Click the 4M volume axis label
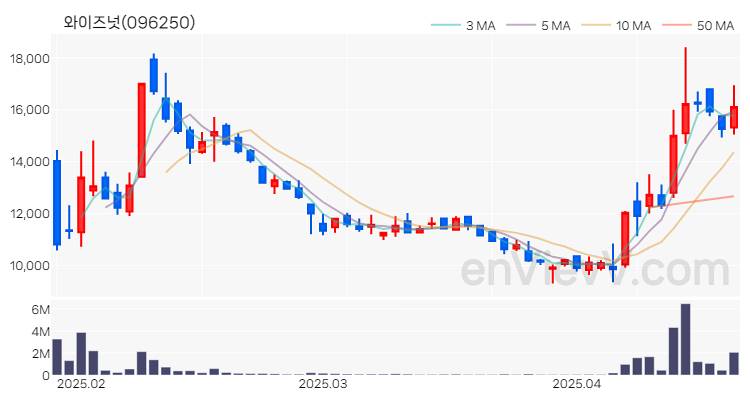750x400 pixels. click(x=40, y=332)
